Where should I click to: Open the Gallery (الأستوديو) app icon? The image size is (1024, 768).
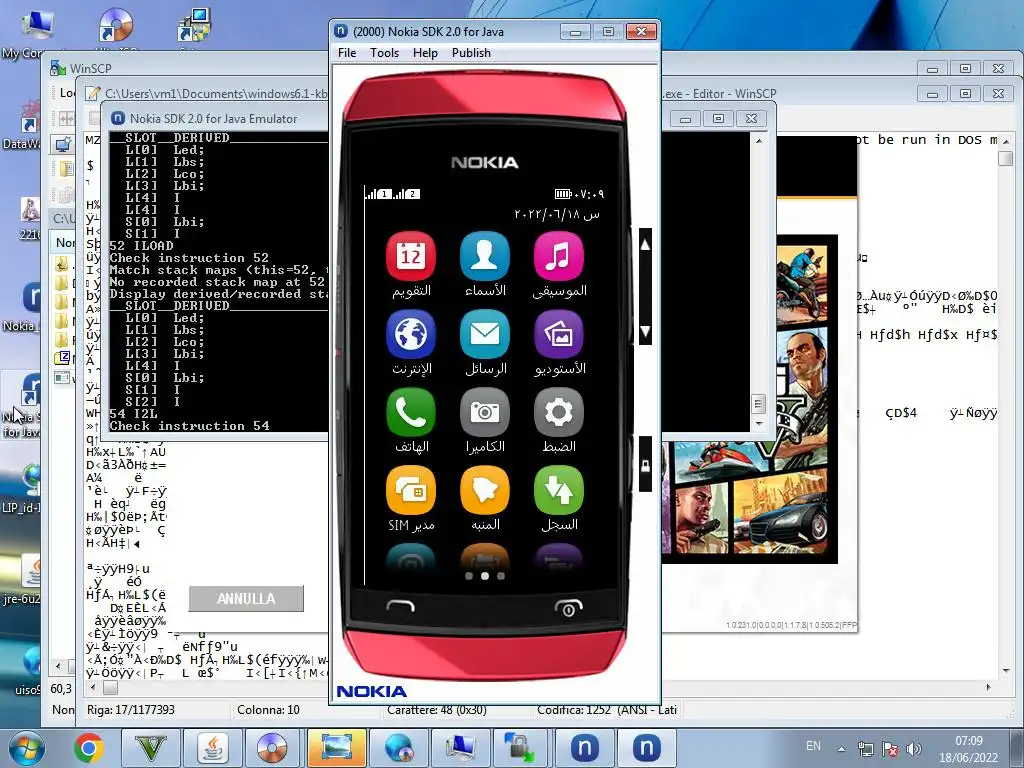pyautogui.click(x=558, y=334)
